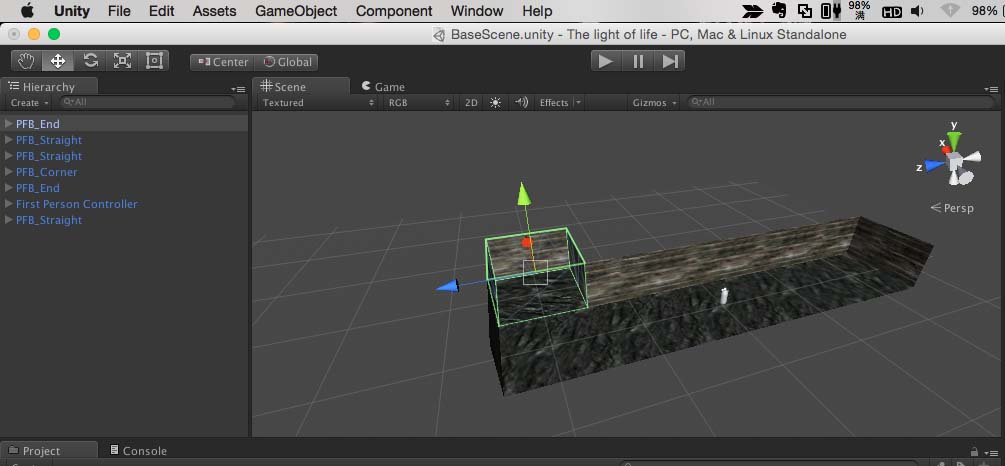Toggle scene lighting sun icon

coord(495,103)
